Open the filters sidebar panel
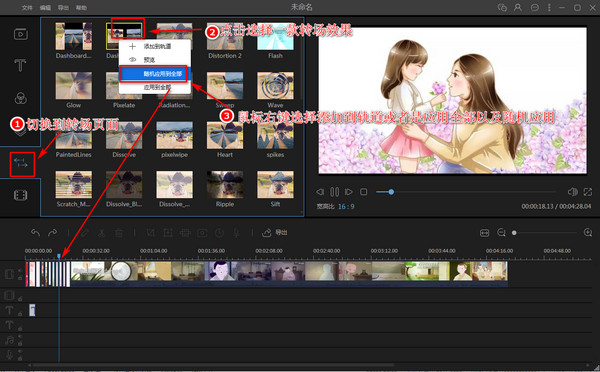600x372 pixels. click(x=20, y=98)
